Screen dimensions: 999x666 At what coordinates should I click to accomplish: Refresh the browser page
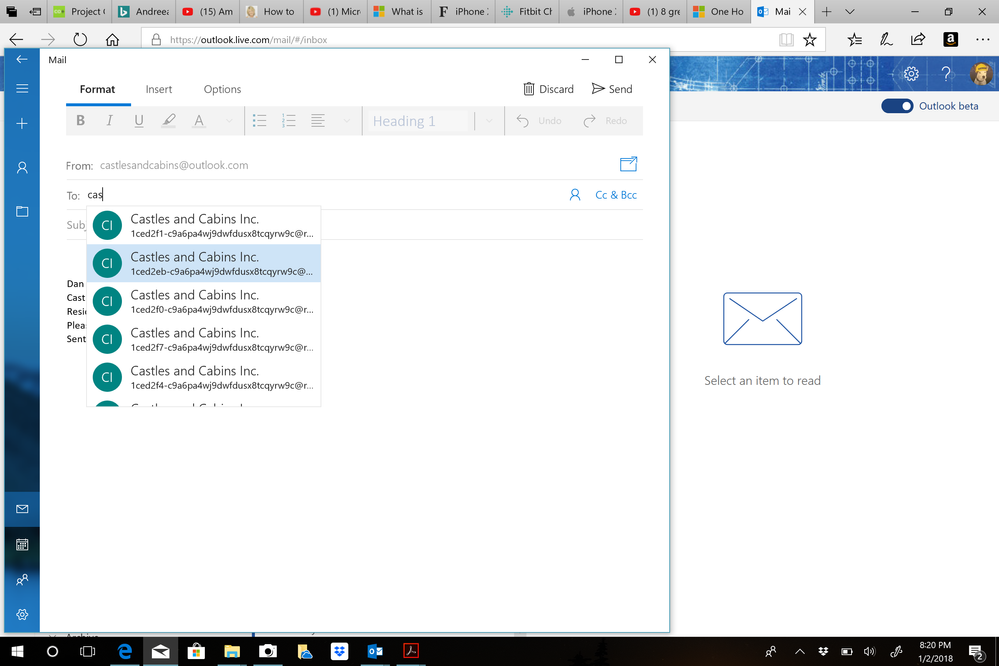[80, 40]
